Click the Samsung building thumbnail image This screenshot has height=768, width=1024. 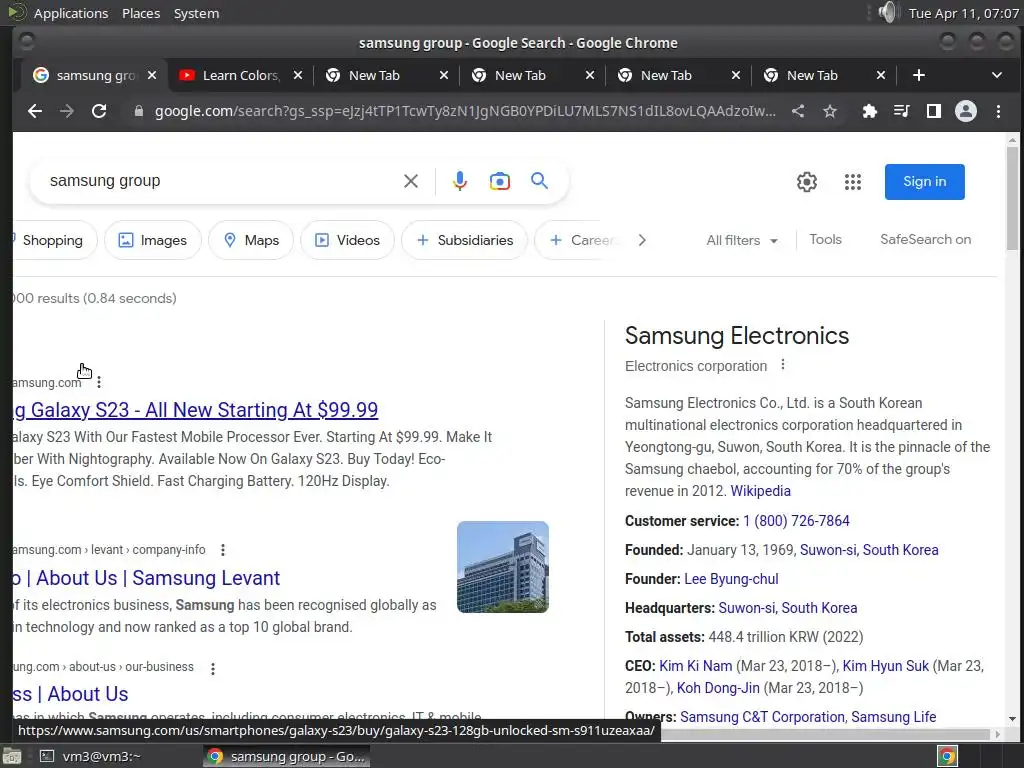point(503,567)
